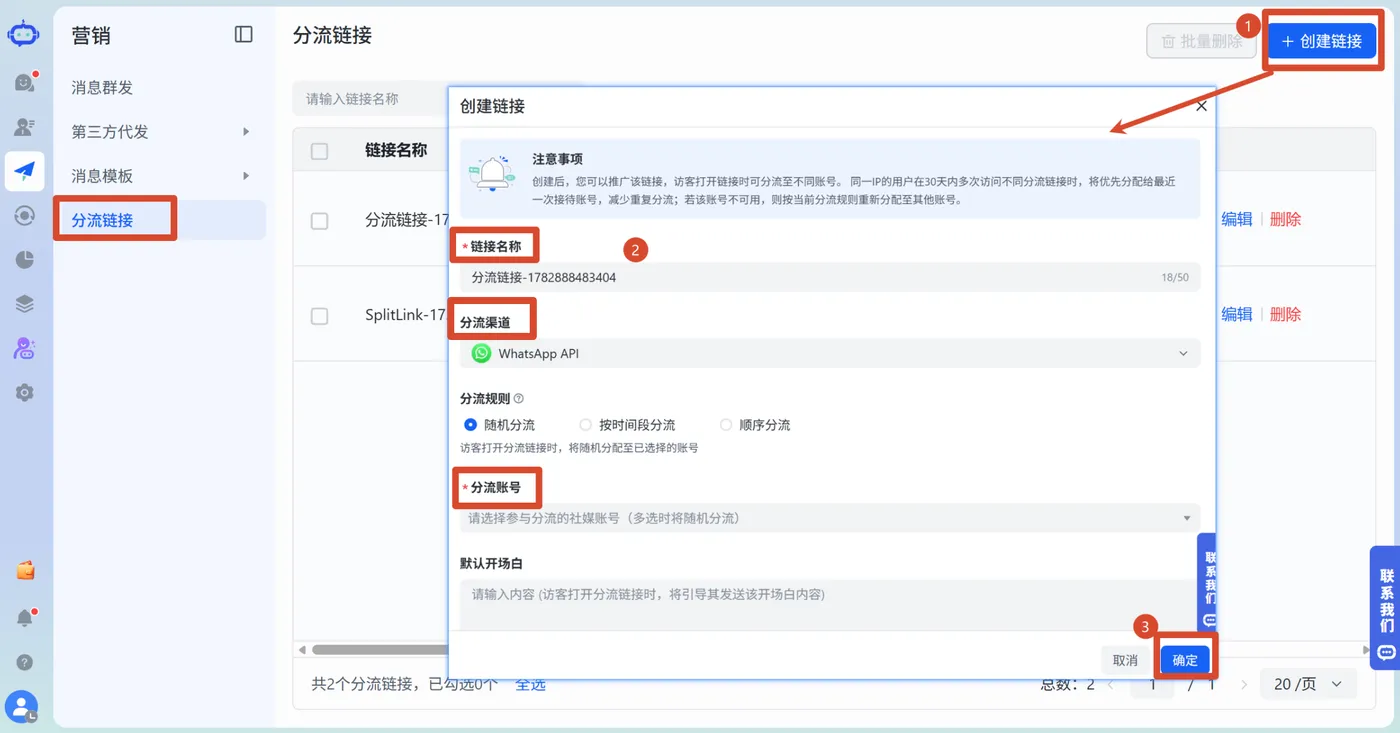Show the 分流规则 help tooltip icon
The width and height of the screenshot is (1400, 733).
pos(518,398)
